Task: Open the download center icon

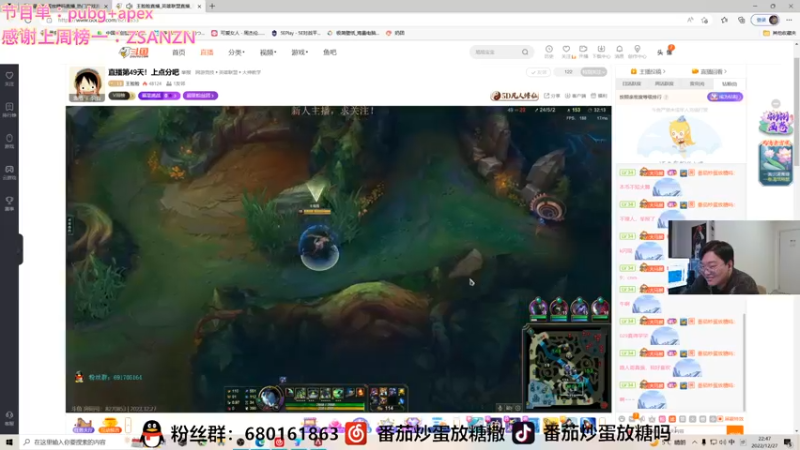Action: [601, 51]
